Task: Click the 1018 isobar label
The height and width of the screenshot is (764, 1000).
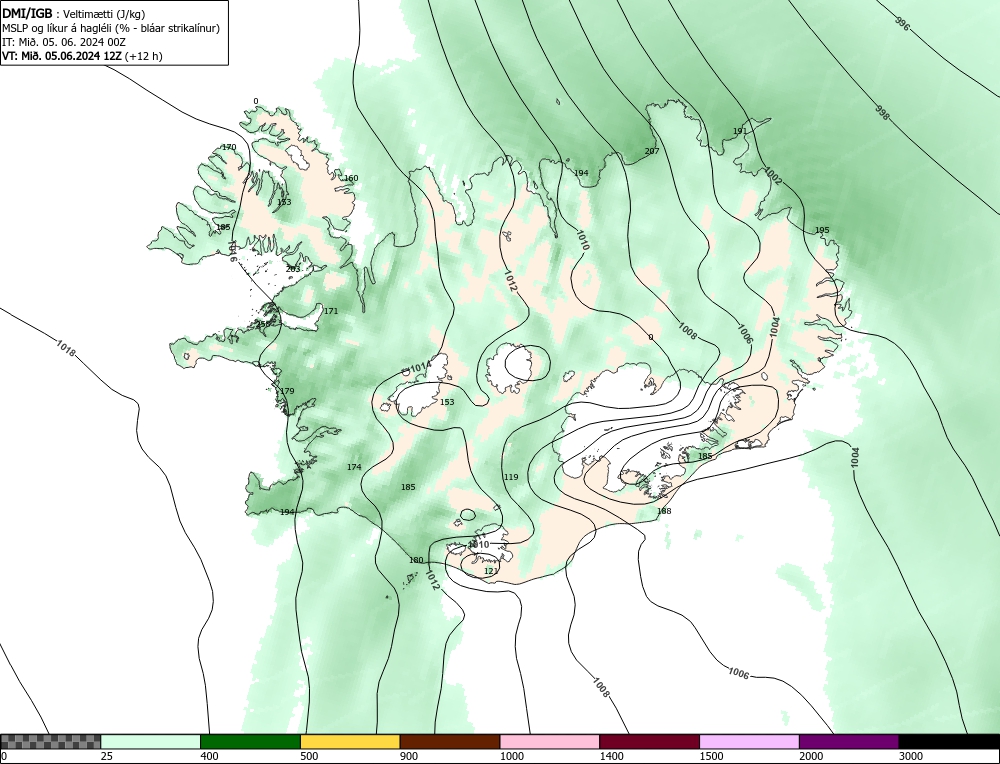Action: coord(66,348)
